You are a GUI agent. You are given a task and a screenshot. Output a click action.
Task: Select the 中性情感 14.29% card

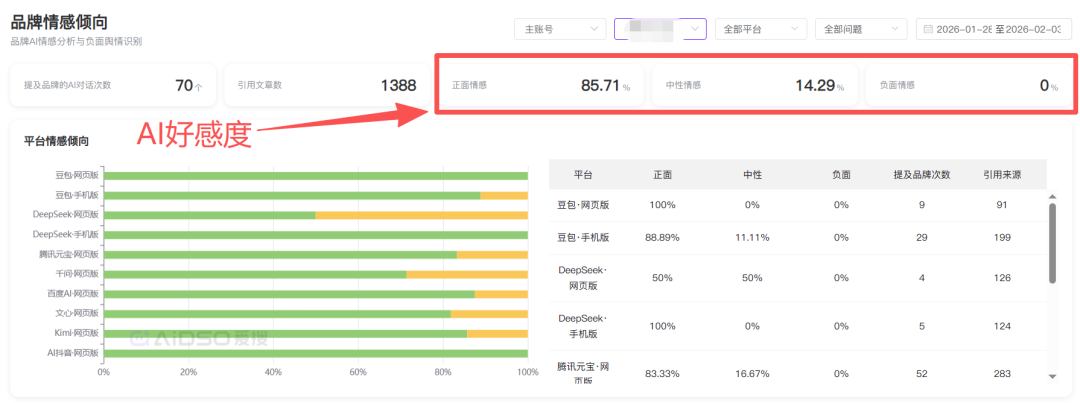(x=754, y=86)
